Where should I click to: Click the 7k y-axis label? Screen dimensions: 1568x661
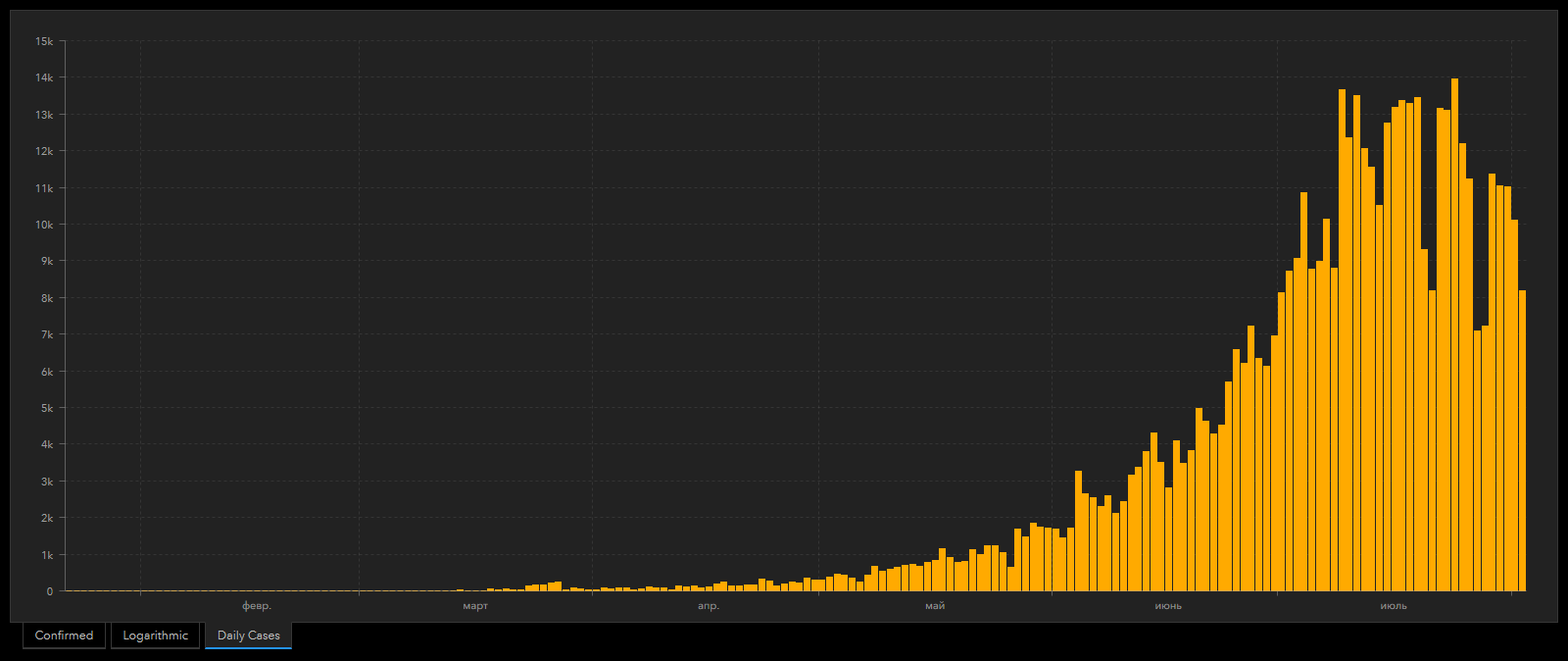pos(46,334)
